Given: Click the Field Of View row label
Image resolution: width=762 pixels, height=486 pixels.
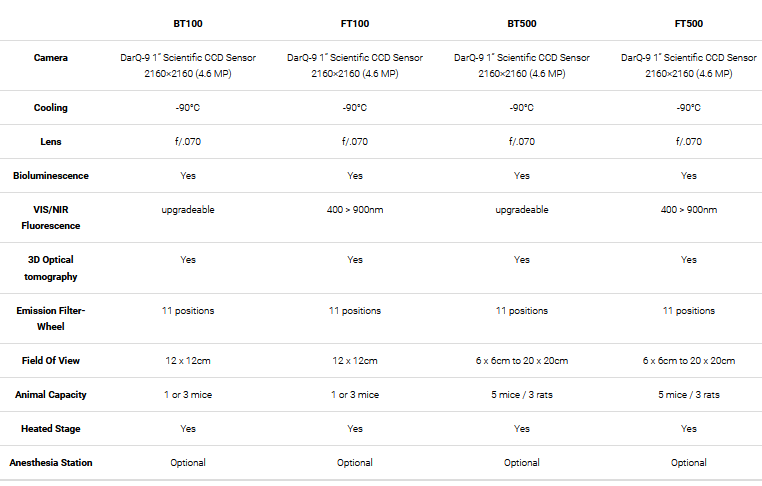Looking at the screenshot, I should (51, 361).
